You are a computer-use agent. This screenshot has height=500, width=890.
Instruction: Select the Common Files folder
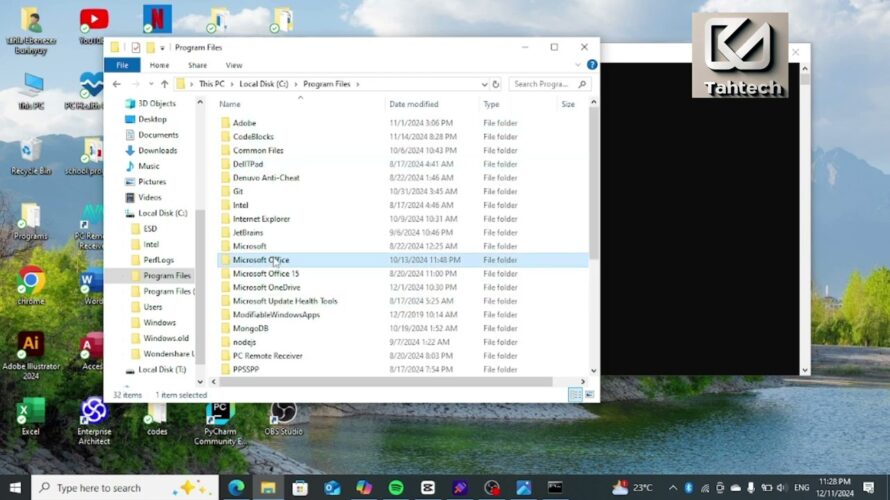pyautogui.click(x=258, y=150)
